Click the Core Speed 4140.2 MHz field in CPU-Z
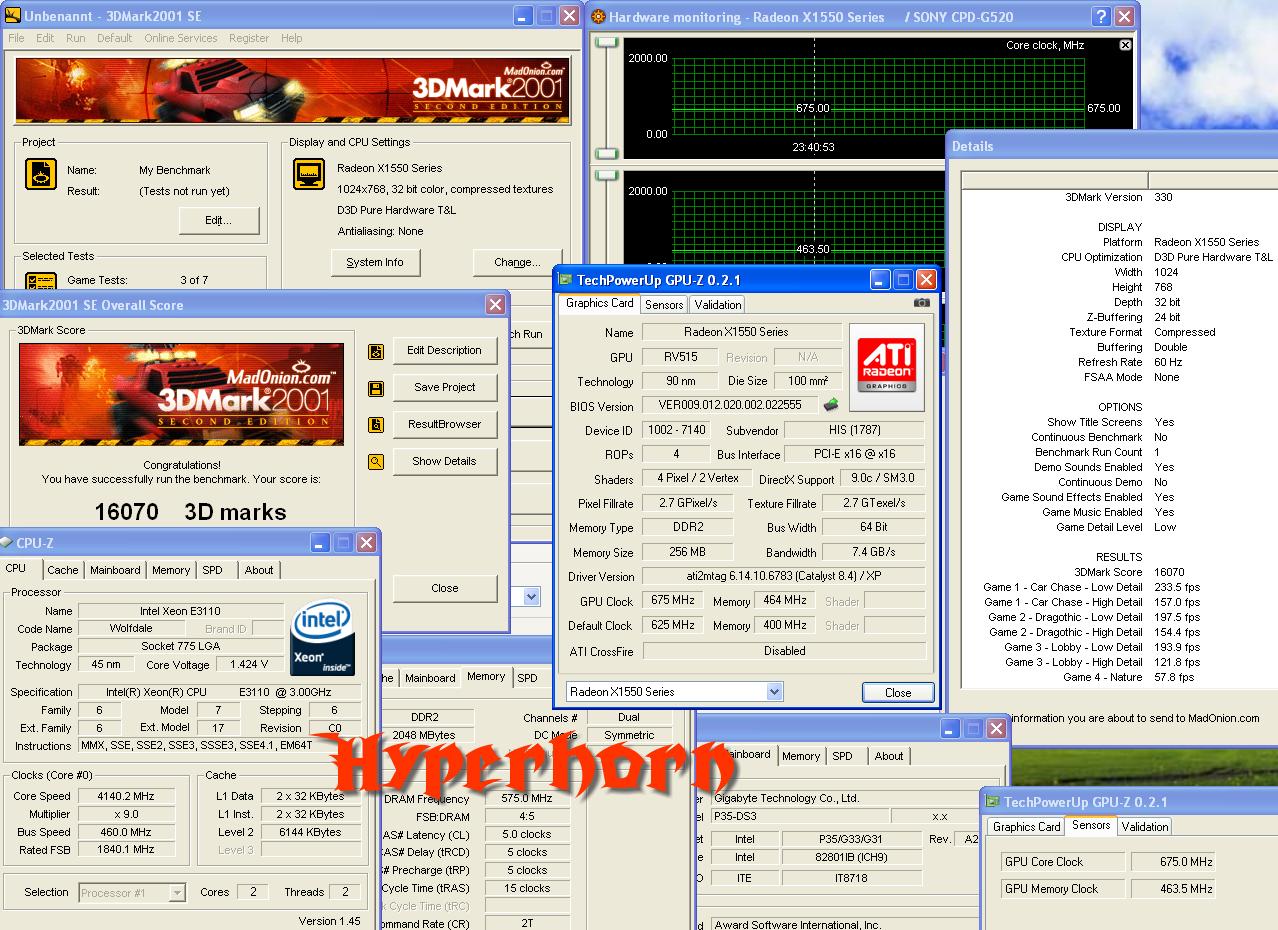Viewport: 1278px width, 930px height. (x=126, y=796)
